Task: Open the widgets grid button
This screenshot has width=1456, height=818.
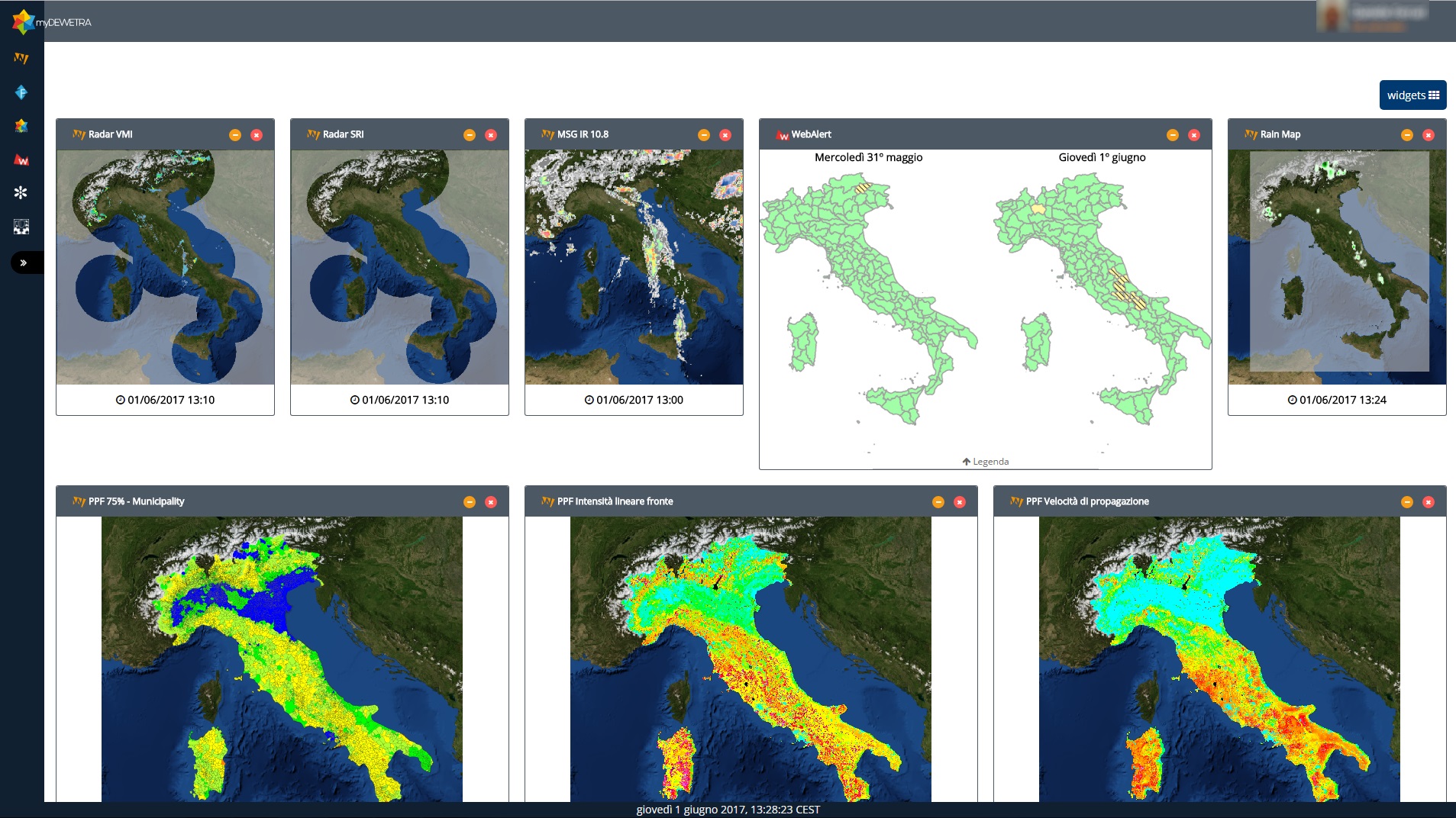Action: (x=1412, y=95)
